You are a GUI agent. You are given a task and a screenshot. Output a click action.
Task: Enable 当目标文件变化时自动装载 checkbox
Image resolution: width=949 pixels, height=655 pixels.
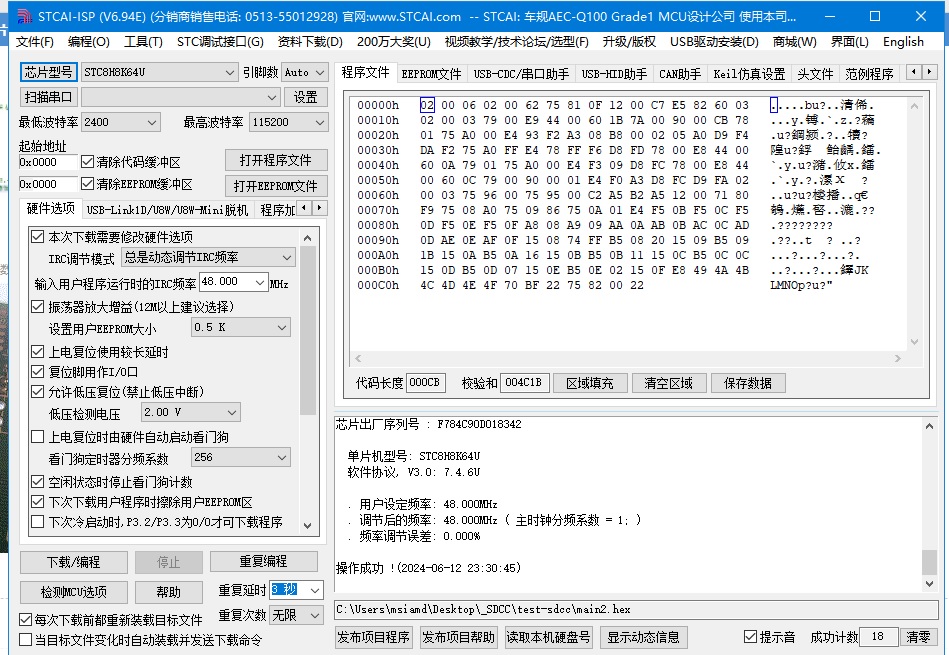pyautogui.click(x=25, y=639)
